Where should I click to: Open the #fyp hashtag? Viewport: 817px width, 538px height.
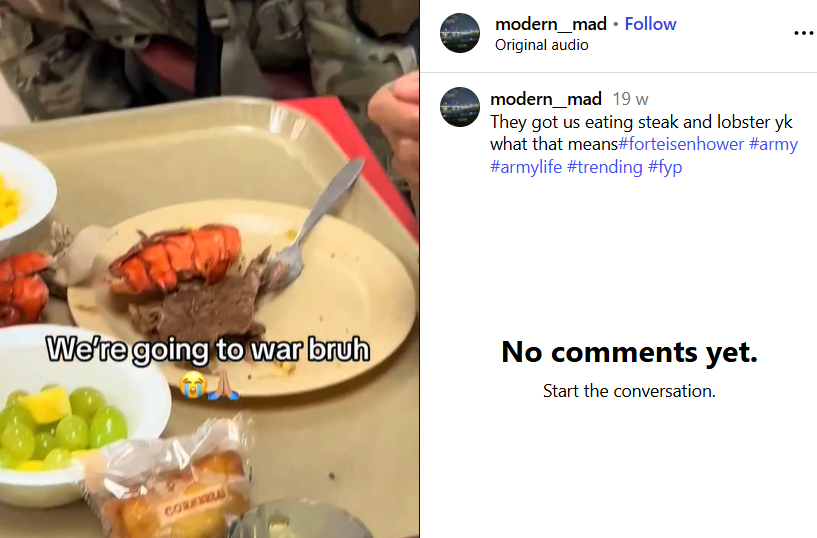click(665, 167)
